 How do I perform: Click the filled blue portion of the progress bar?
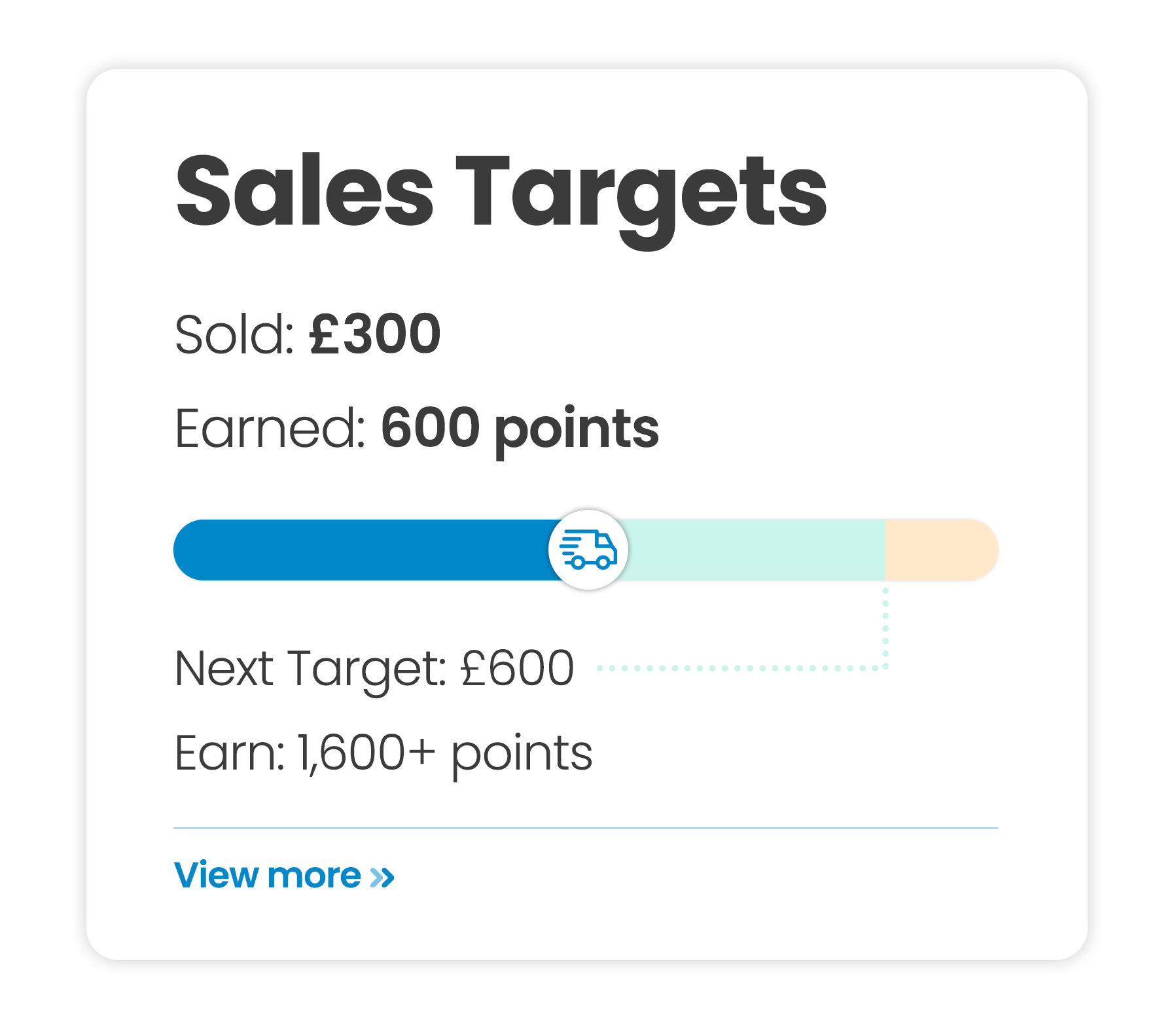pyautogui.click(x=360, y=550)
